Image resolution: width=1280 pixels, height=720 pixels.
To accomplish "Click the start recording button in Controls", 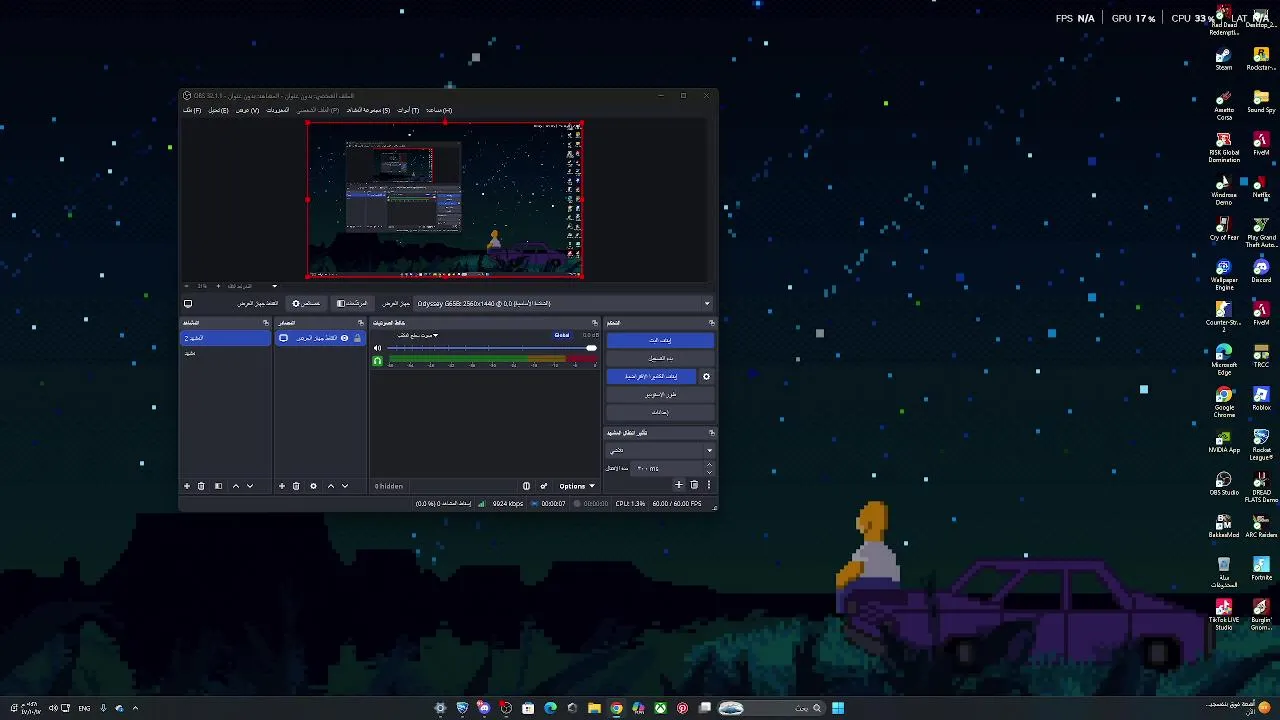I will click(x=660, y=358).
